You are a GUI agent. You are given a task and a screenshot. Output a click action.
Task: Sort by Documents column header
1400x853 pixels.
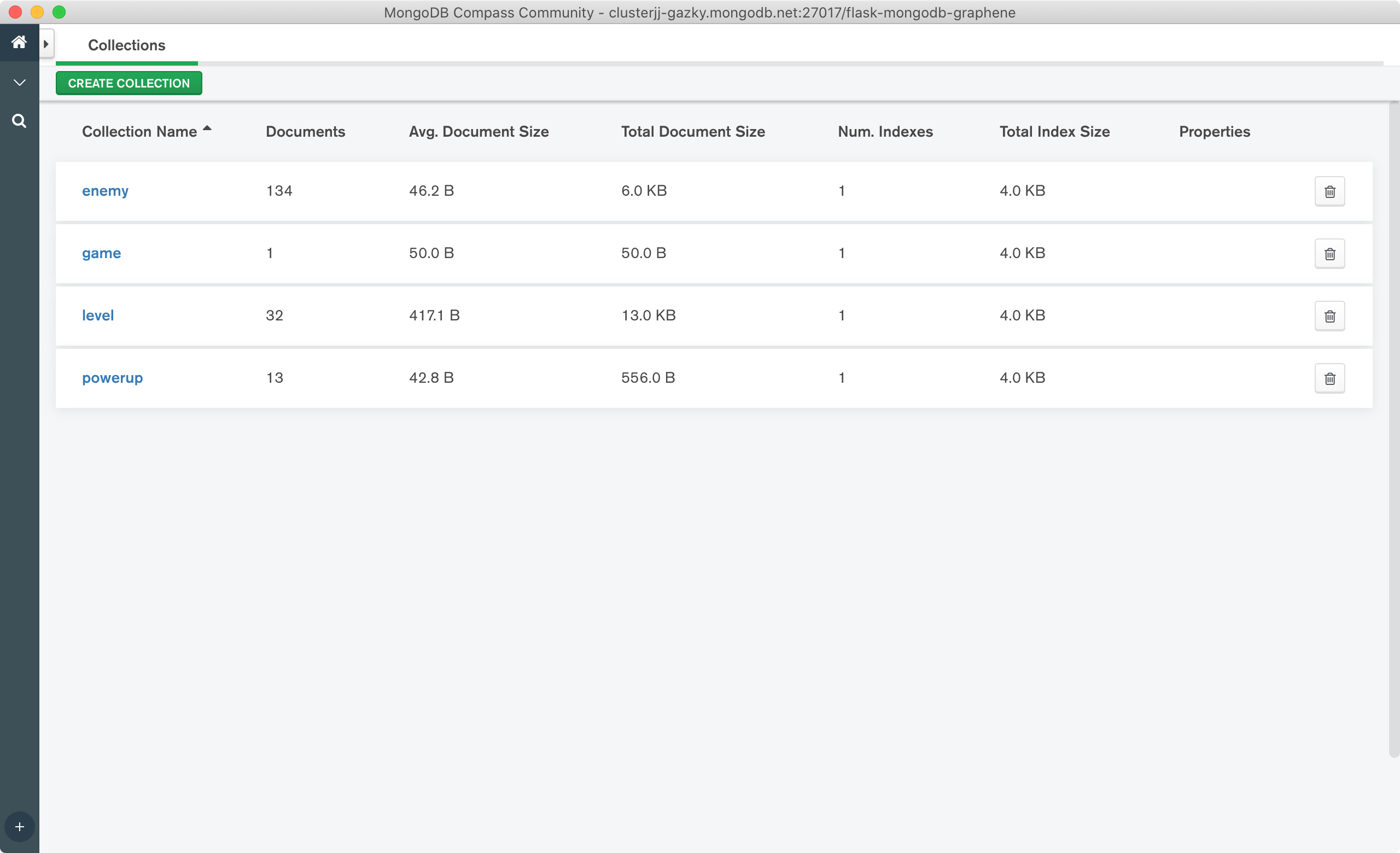coord(305,132)
